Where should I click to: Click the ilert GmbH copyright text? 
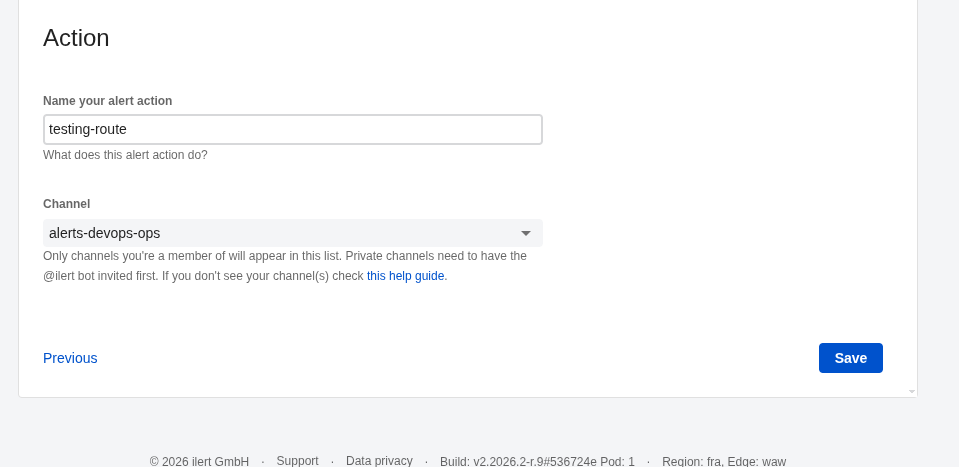(199, 461)
